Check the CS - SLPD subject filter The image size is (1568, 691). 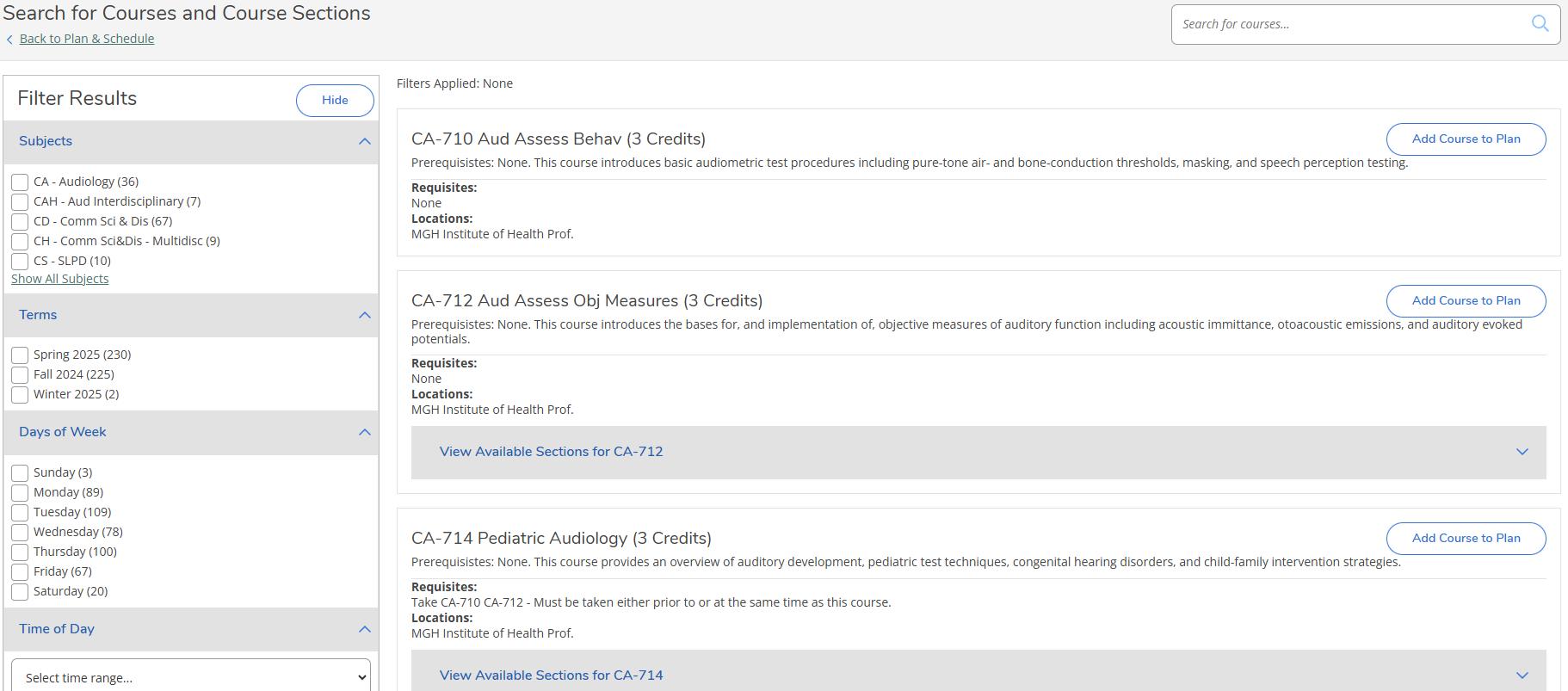point(20,261)
